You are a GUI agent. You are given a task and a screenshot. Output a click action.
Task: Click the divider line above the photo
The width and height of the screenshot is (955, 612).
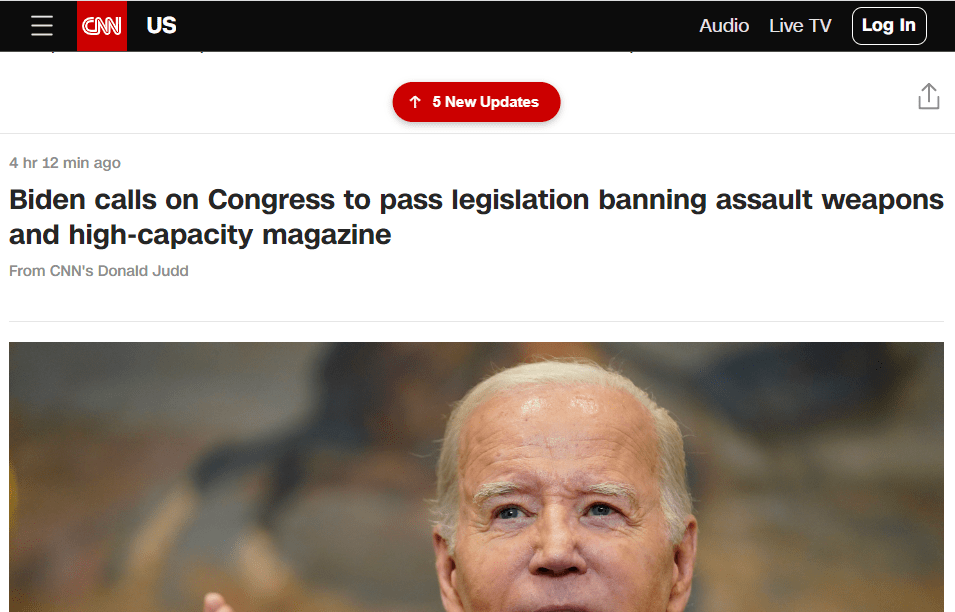(x=476, y=321)
